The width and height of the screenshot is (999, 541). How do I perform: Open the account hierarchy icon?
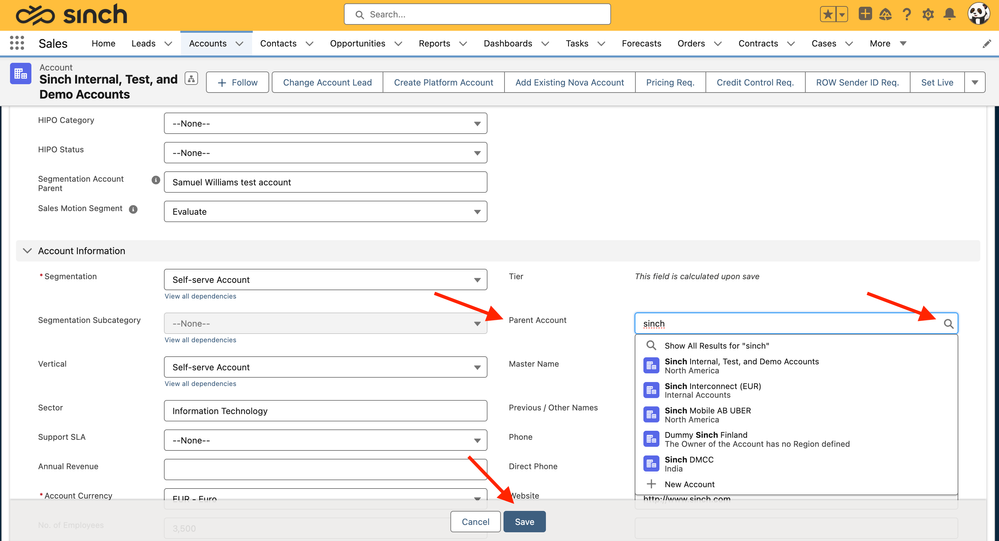pyautogui.click(x=190, y=79)
